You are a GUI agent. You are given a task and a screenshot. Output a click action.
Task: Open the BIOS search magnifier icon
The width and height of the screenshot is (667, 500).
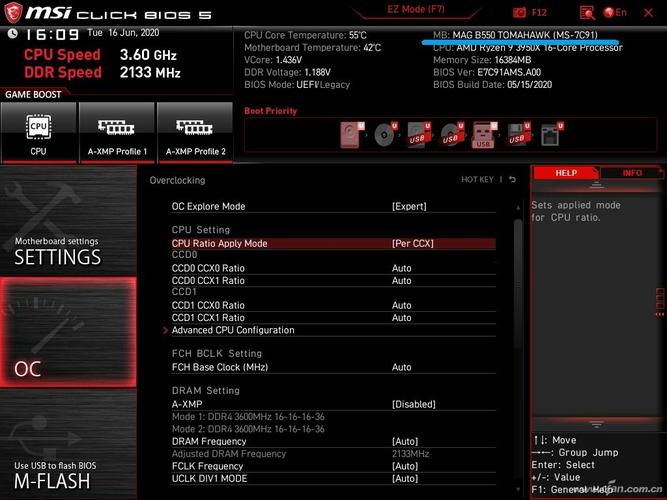click(587, 13)
